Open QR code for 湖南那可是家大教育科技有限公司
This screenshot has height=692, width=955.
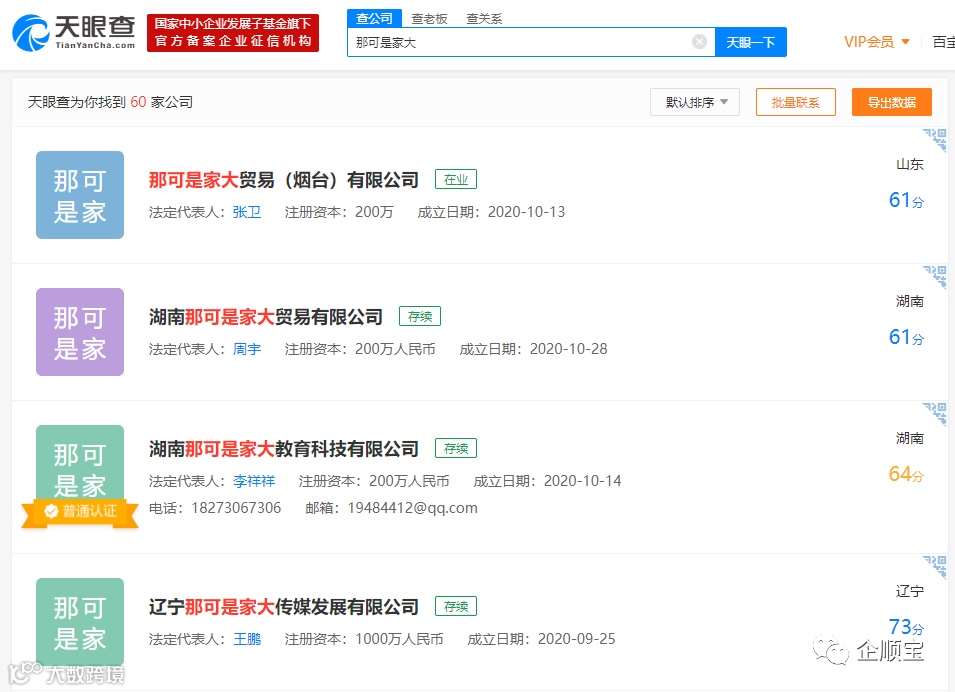935,414
